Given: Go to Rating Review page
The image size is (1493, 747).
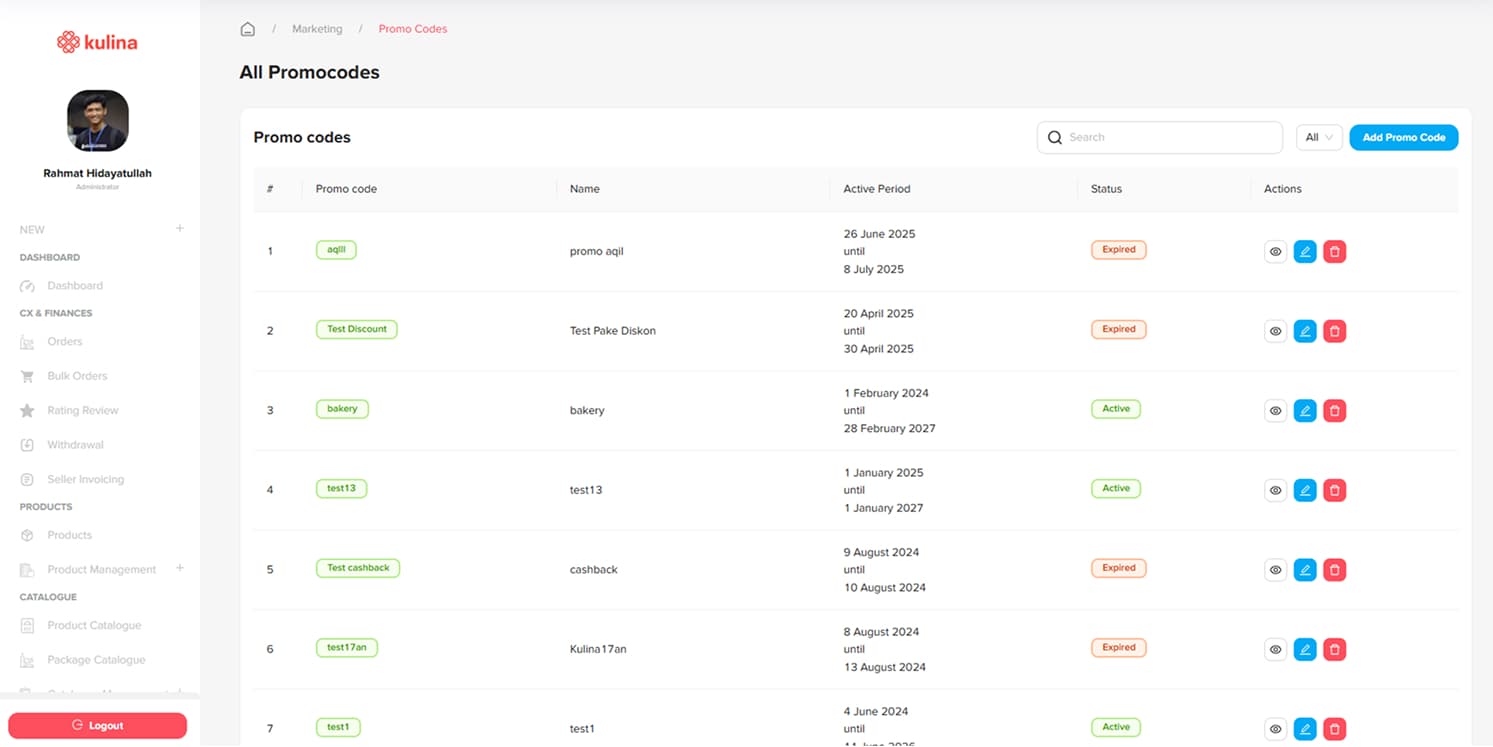Looking at the screenshot, I should (82, 411).
